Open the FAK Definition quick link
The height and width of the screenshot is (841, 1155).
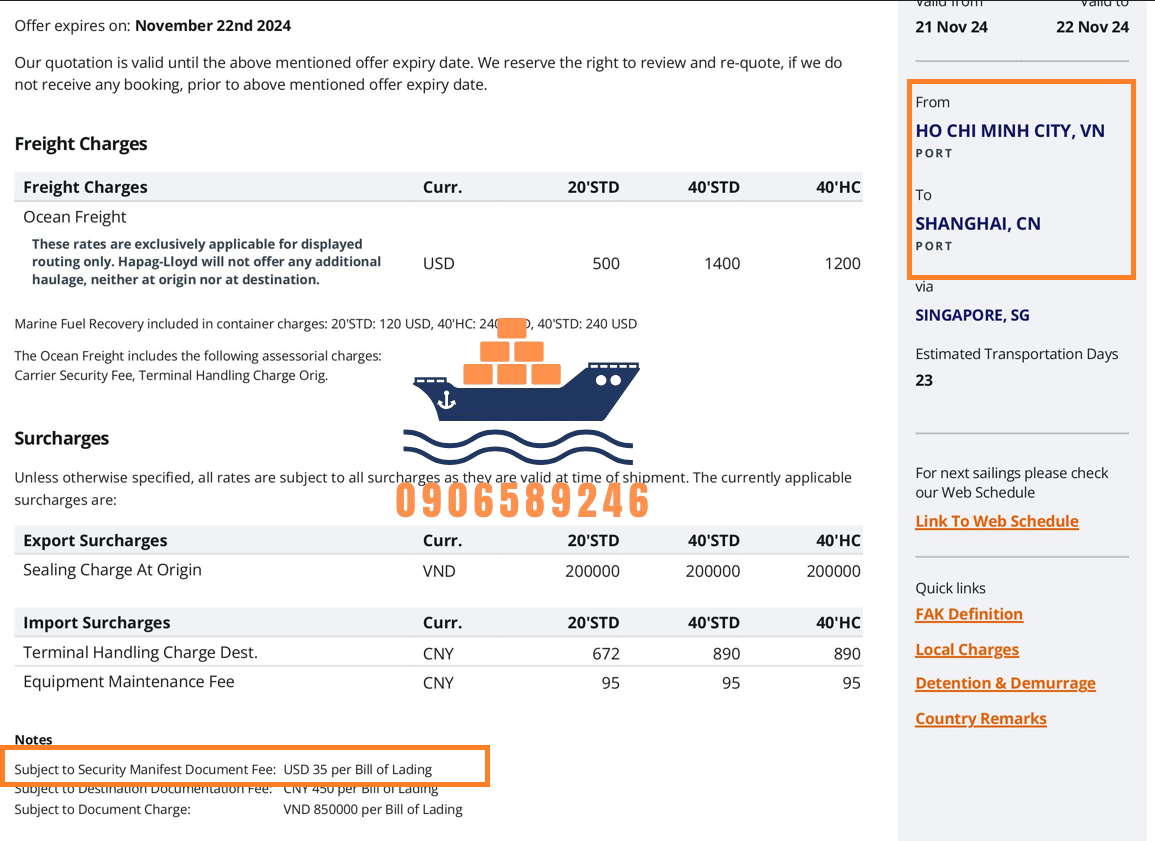tap(969, 614)
